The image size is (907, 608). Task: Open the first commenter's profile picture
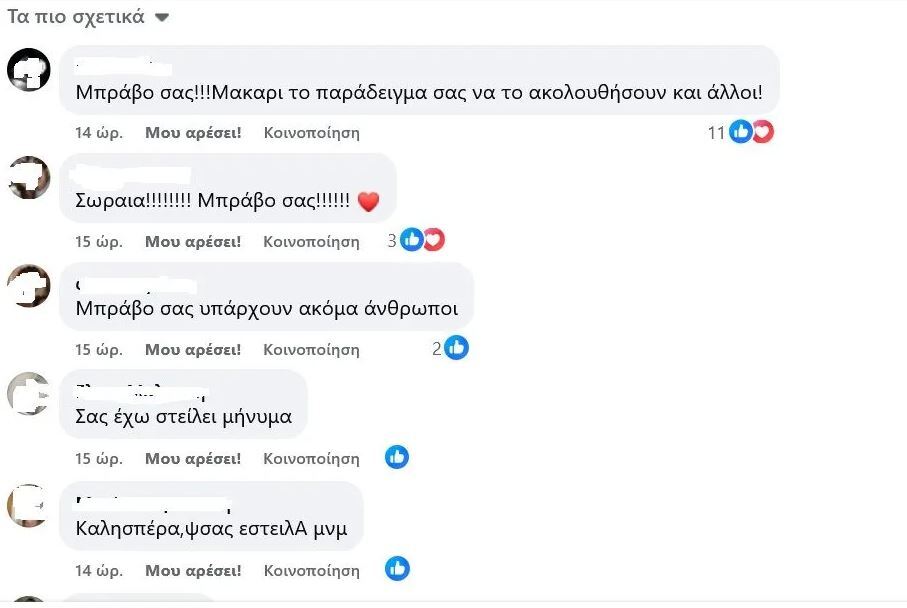pos(28,69)
